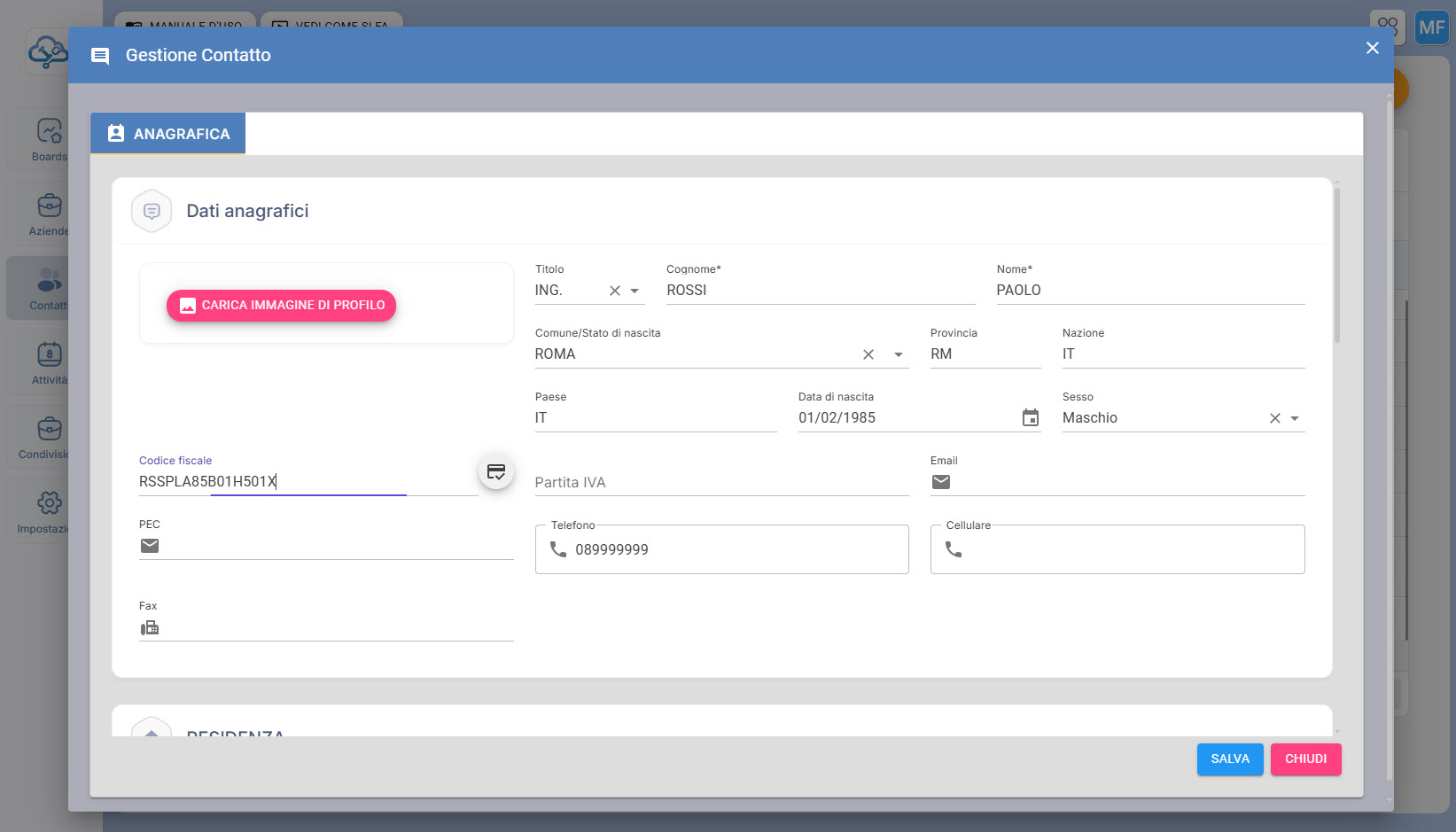Close the Gestione Contatto dialog with X

1372,49
